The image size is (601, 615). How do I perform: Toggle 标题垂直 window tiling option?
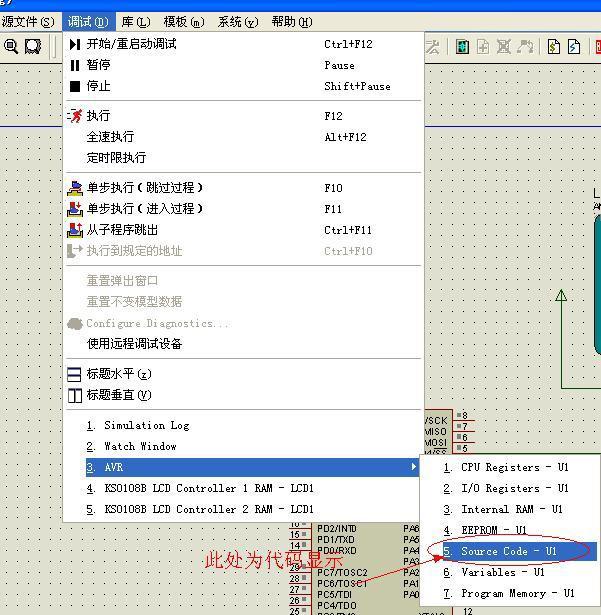point(118,395)
